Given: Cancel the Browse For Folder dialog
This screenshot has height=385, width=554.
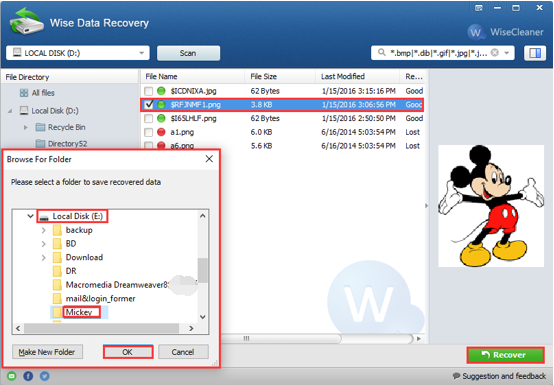Looking at the screenshot, I should tap(183, 352).
